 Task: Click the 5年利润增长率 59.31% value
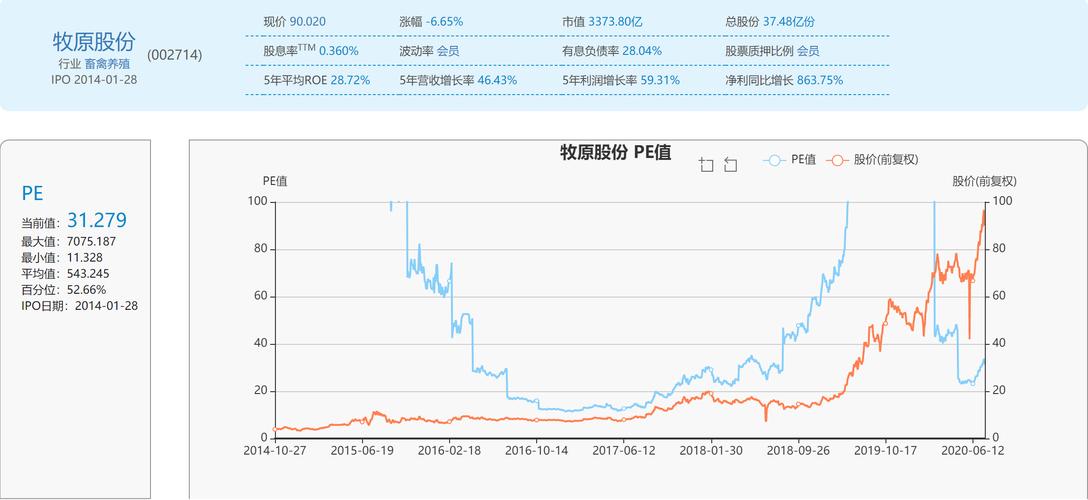click(x=659, y=80)
